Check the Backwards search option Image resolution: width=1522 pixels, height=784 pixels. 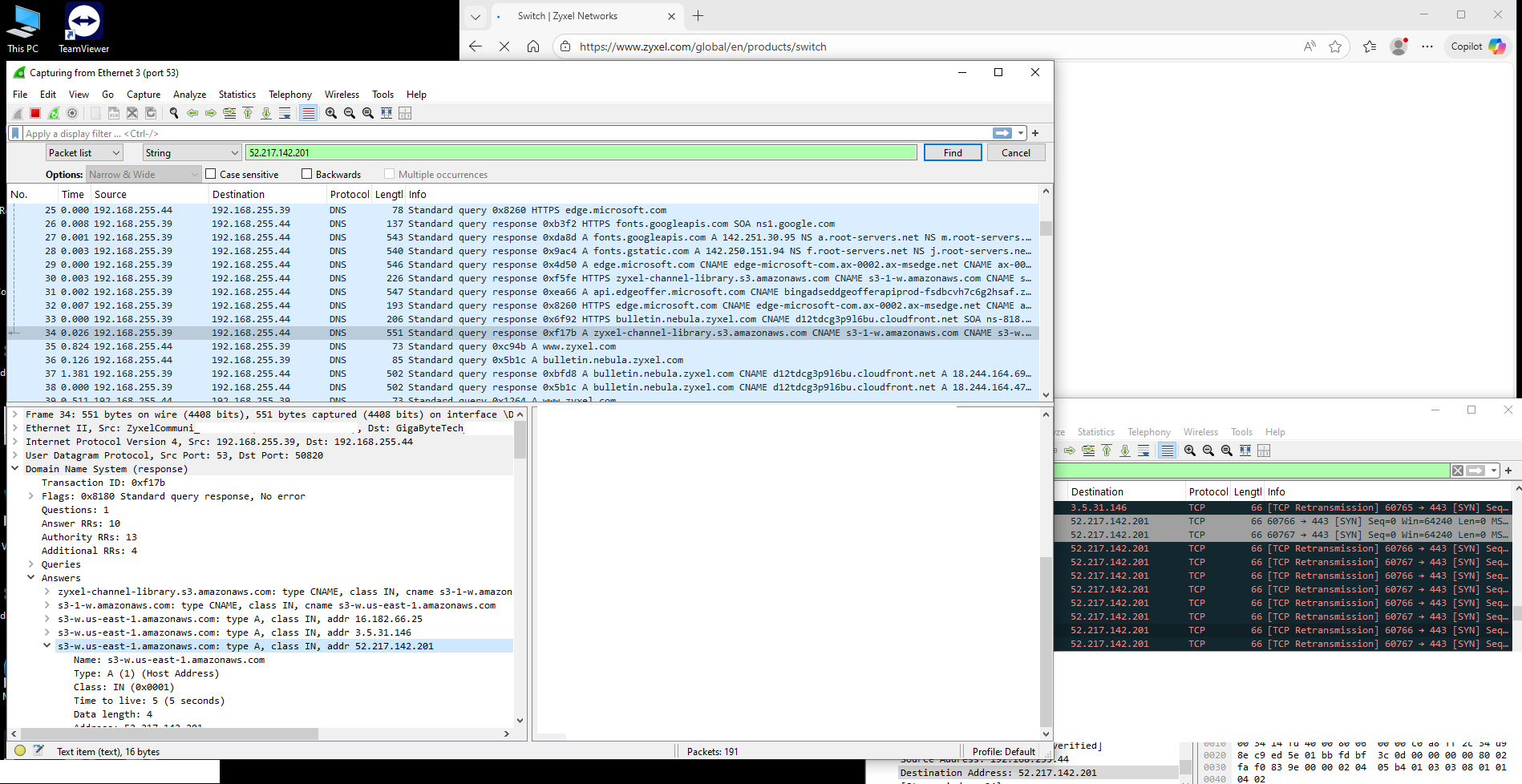click(306, 174)
